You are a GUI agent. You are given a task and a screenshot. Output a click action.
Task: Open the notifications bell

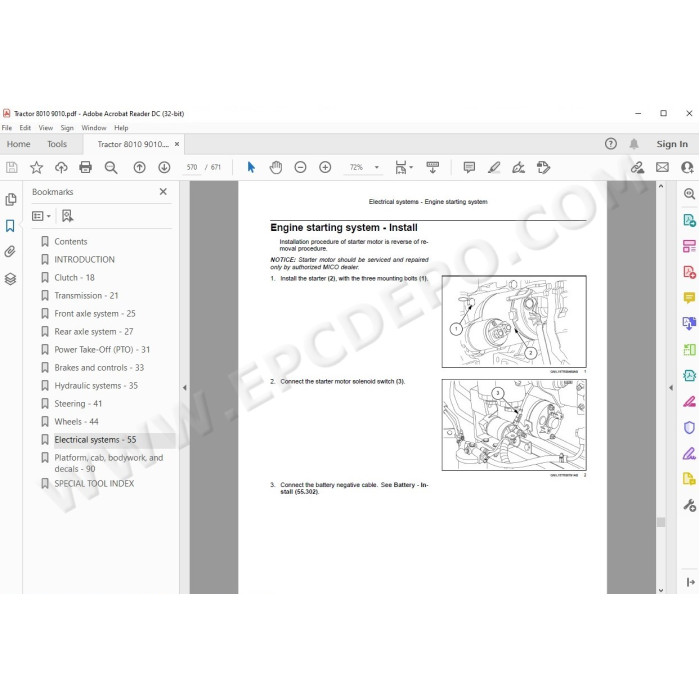634,144
